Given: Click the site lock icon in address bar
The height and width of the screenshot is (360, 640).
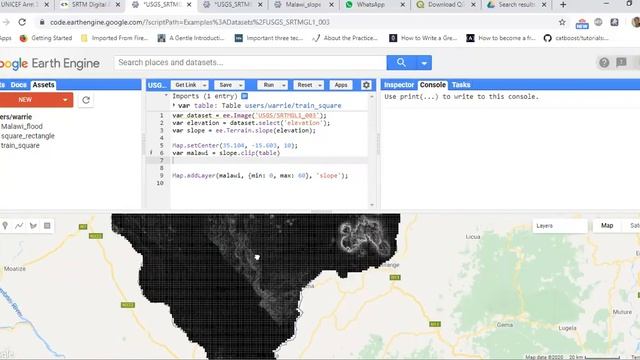Looking at the screenshot, I should click(x=42, y=22).
